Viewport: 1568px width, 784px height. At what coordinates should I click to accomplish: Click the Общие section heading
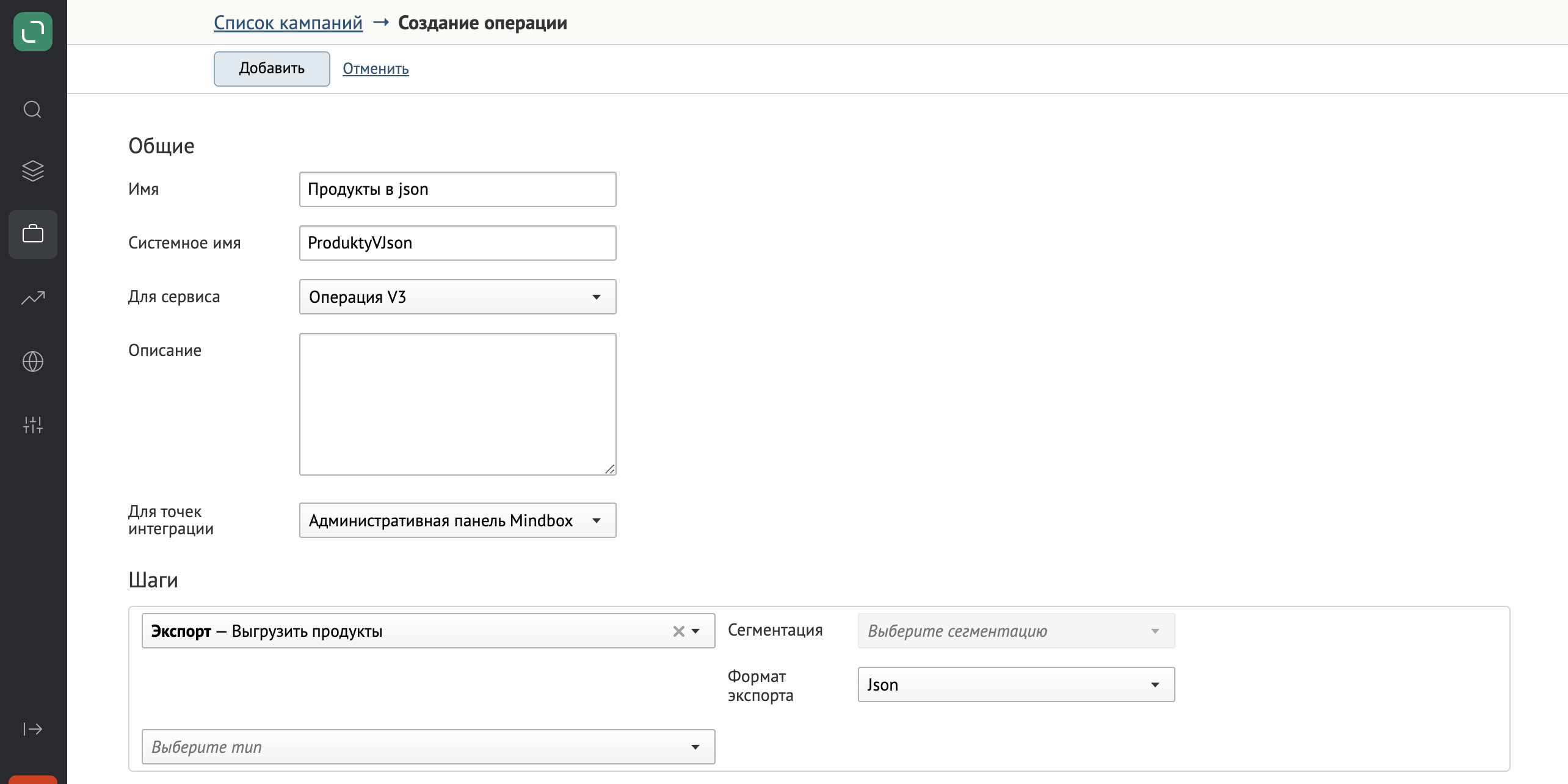(x=161, y=146)
